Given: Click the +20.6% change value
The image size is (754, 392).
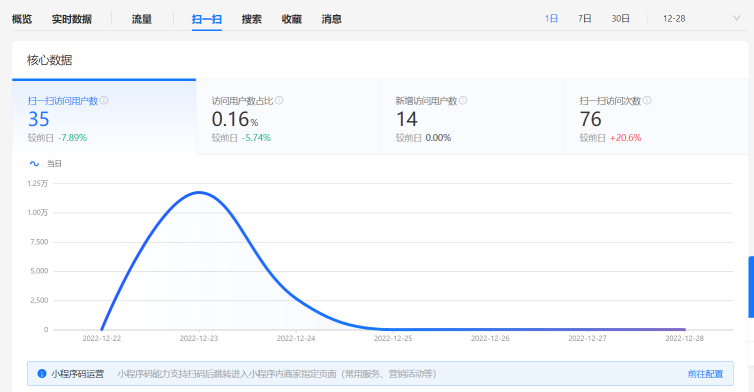Looking at the screenshot, I should (x=625, y=138).
